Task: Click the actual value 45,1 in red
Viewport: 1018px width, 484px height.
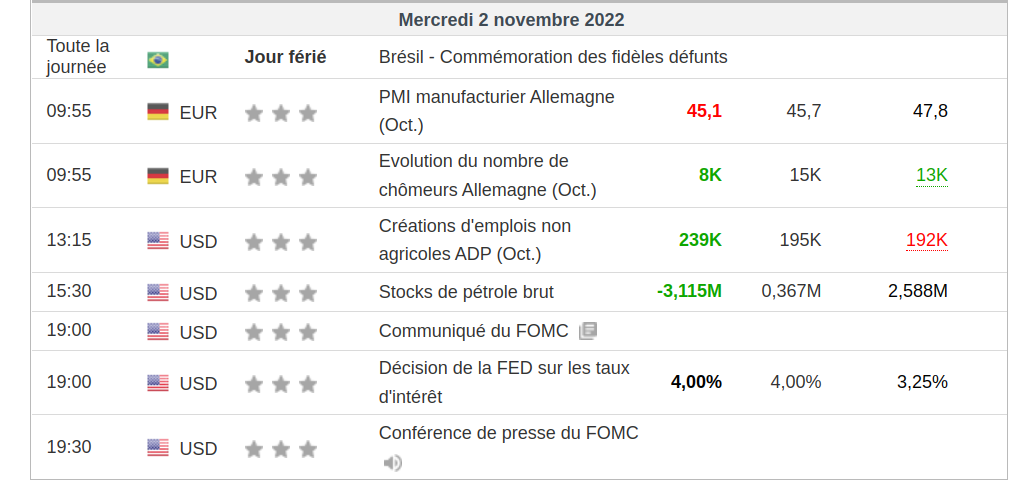Action: (x=703, y=111)
